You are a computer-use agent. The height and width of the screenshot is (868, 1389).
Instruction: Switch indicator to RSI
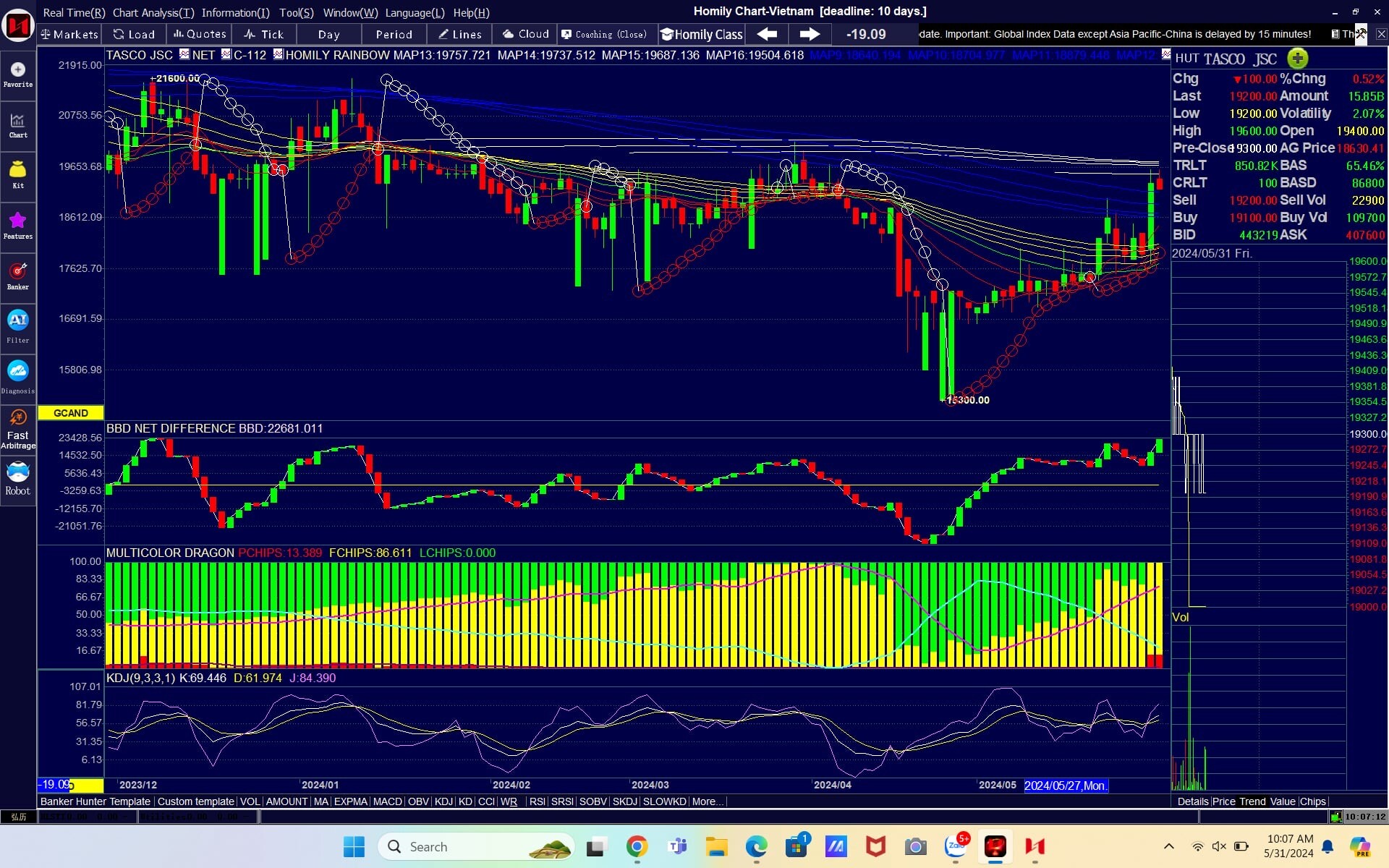(538, 801)
